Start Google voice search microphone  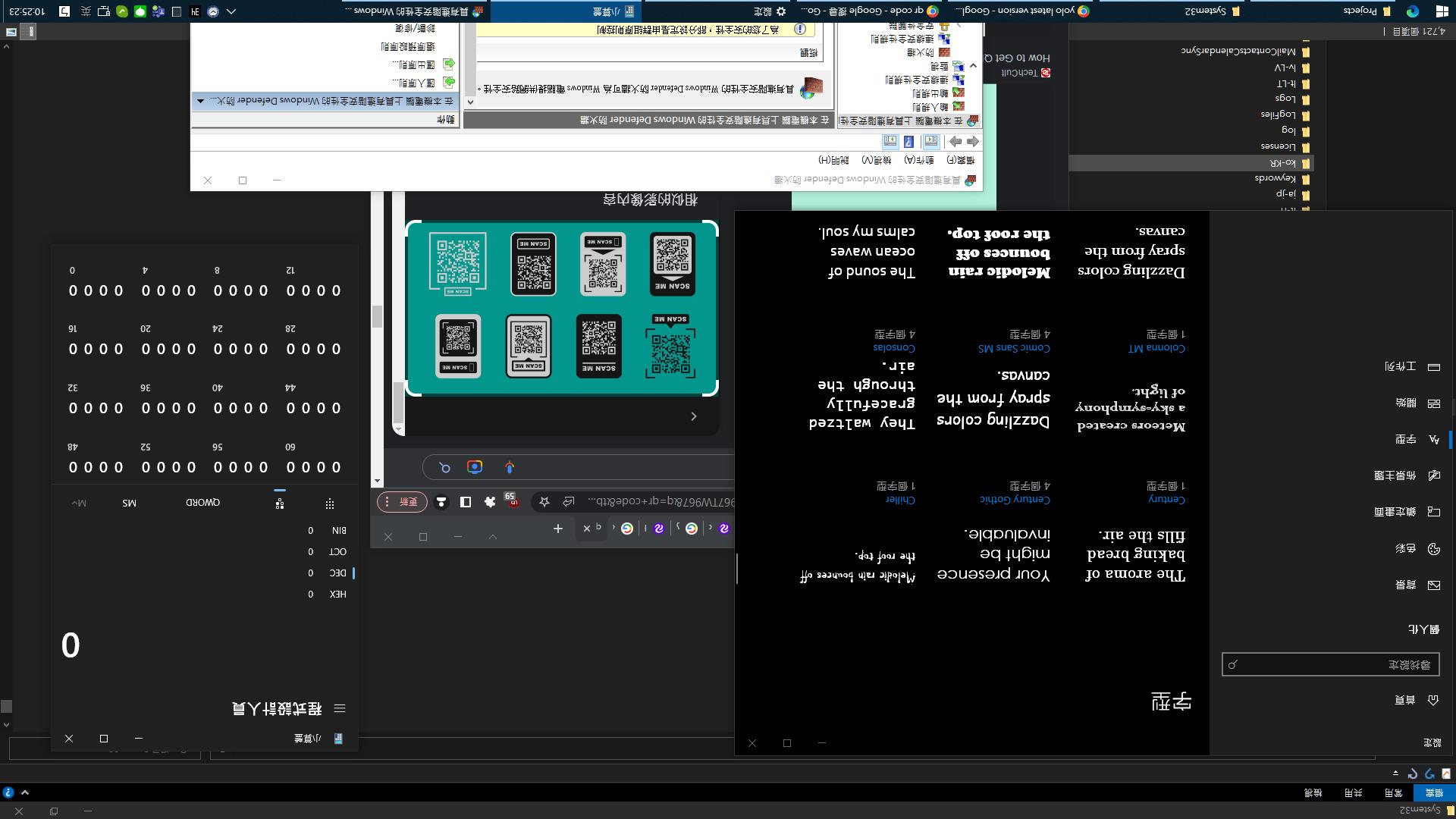(510, 467)
